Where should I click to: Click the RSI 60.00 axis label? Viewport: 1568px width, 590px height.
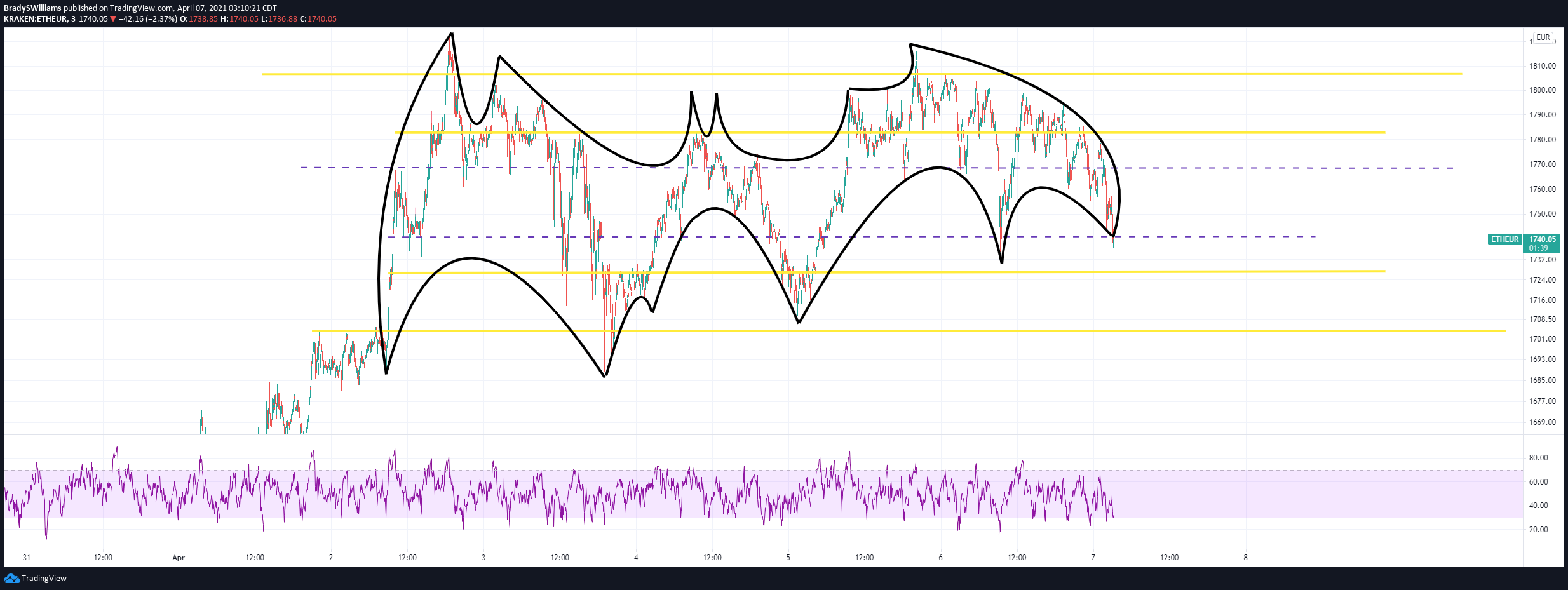(1538, 482)
